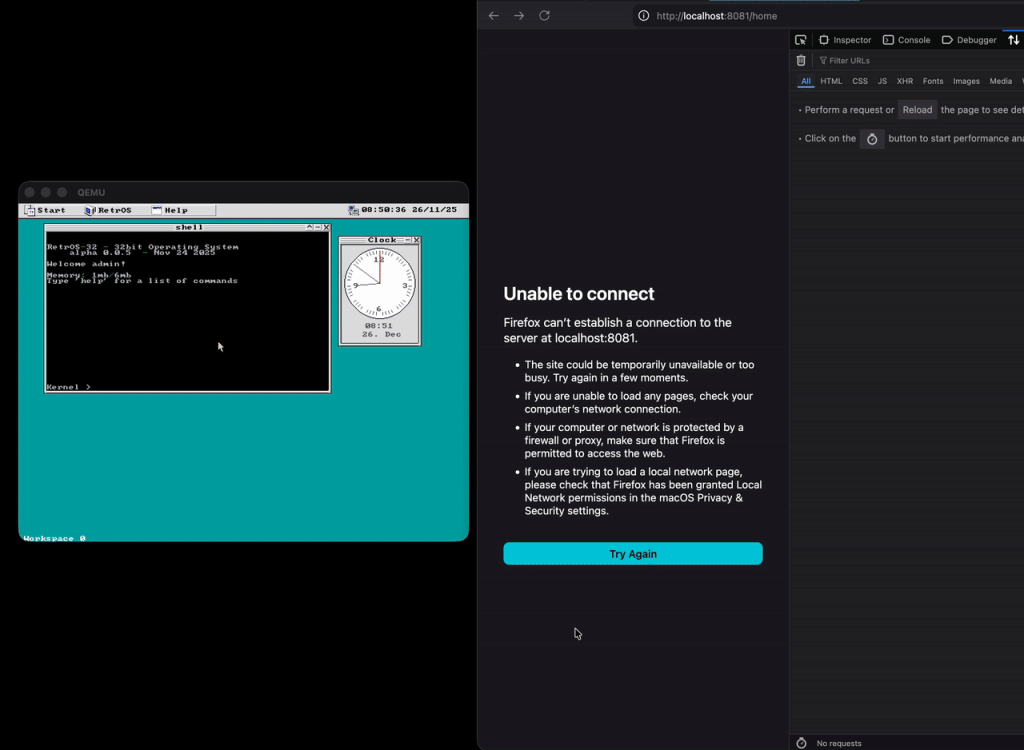1024x750 pixels.
Task: Select the Images request filter
Action: coord(965,81)
